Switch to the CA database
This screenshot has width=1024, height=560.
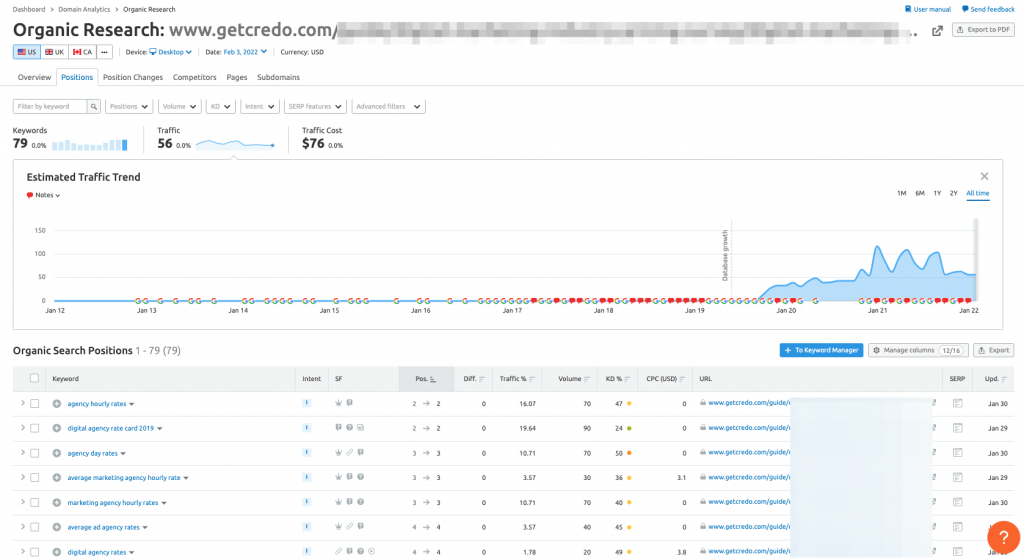point(82,52)
